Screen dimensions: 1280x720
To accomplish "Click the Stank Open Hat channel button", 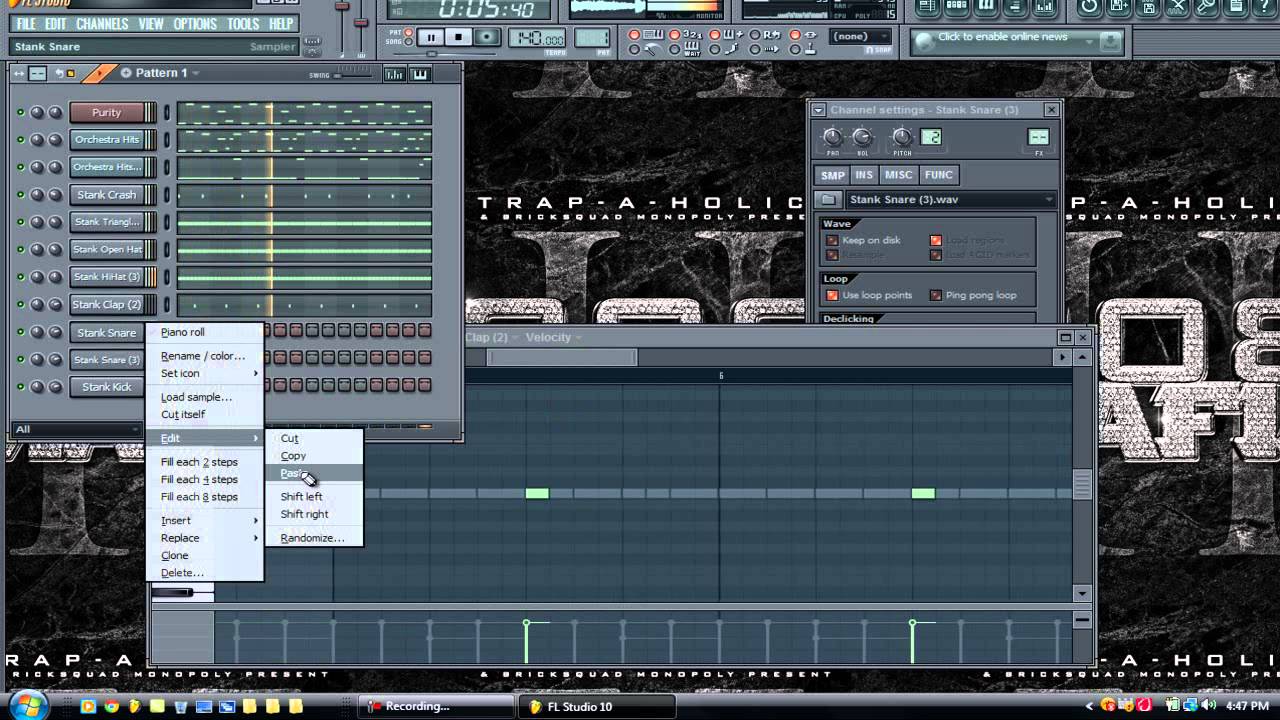I will coord(107,250).
